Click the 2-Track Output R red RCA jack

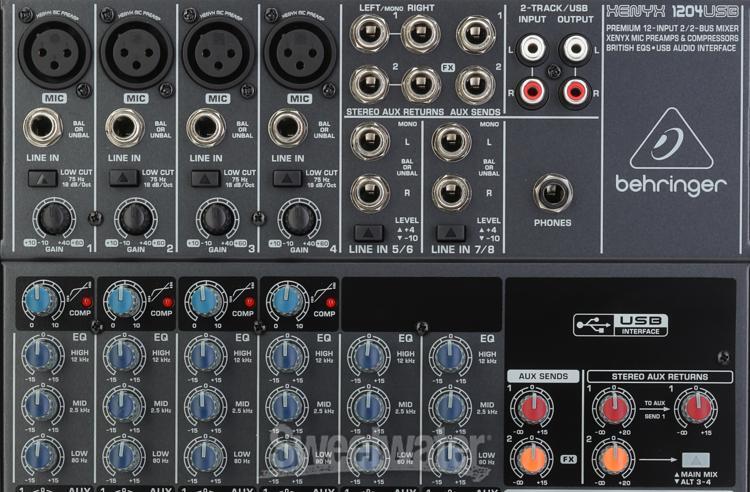(x=575, y=91)
